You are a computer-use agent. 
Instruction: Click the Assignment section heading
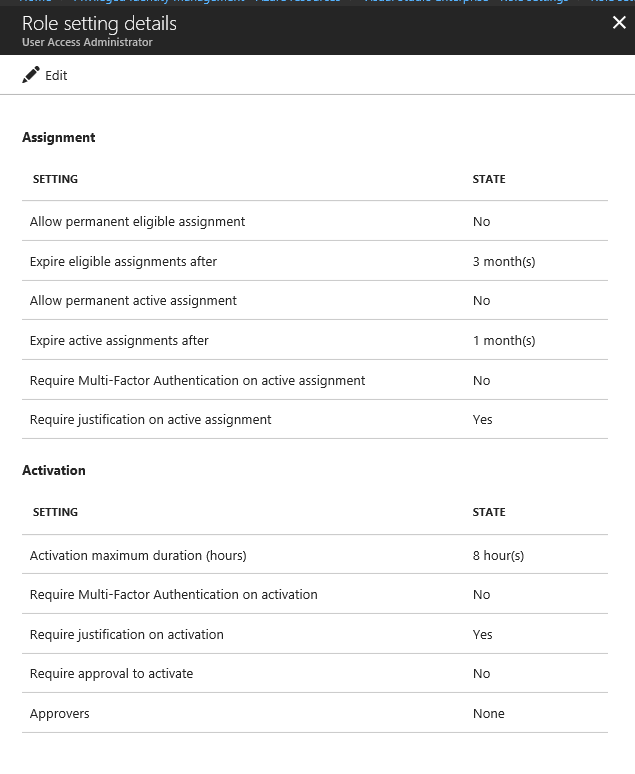[x=59, y=137]
